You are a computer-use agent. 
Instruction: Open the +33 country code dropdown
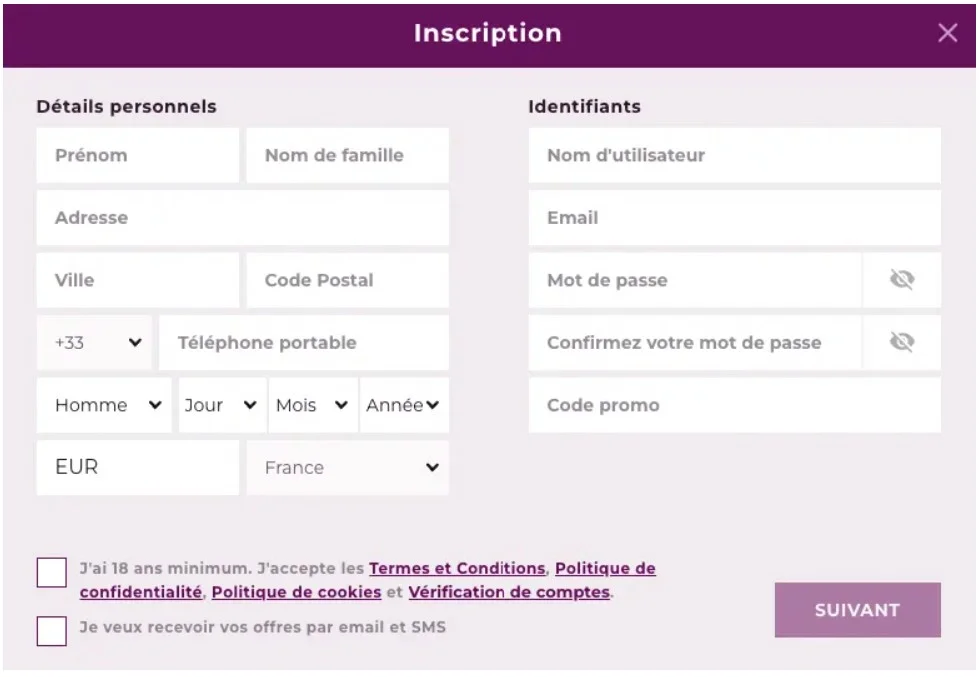pos(94,342)
